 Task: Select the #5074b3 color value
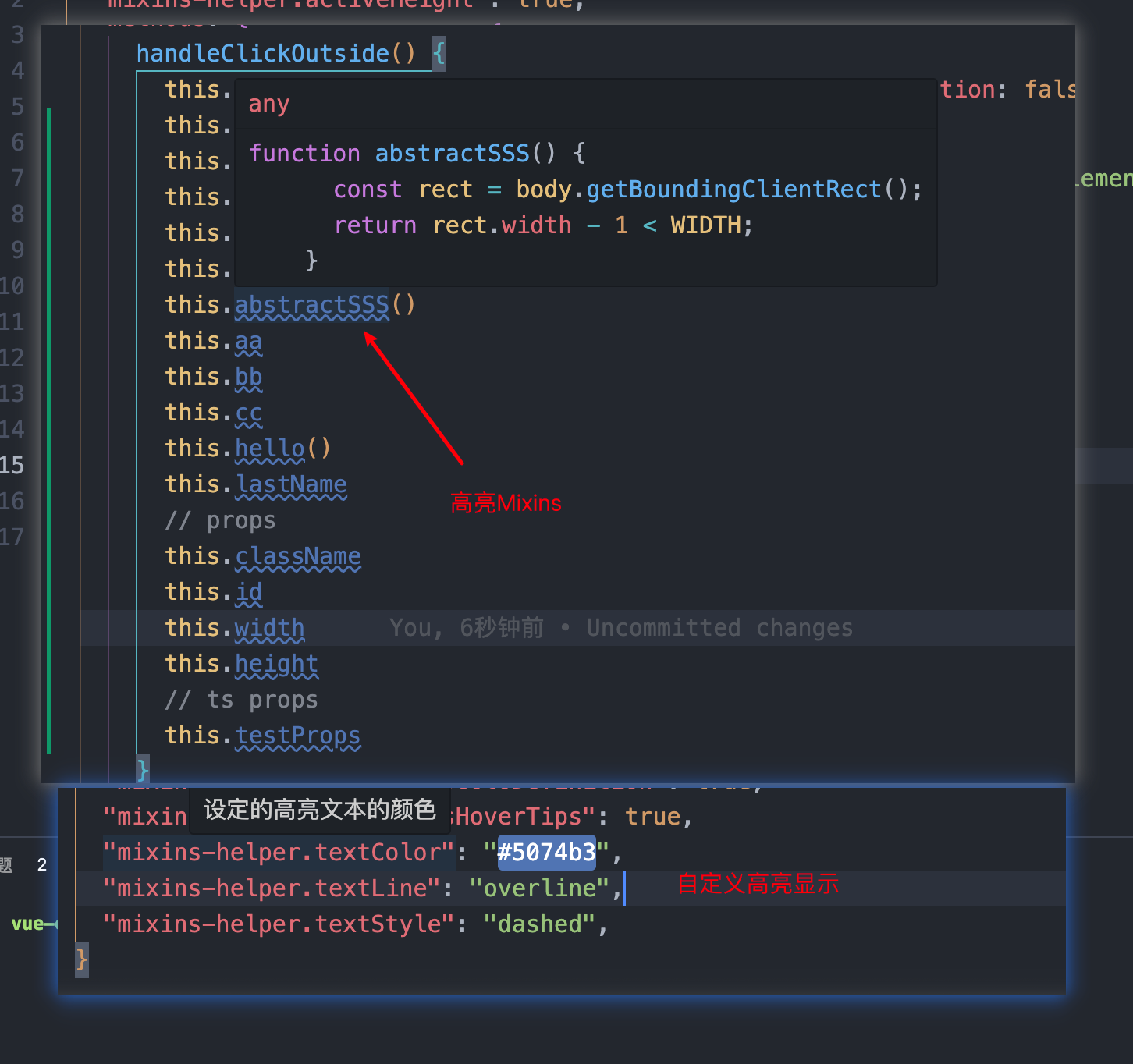pos(546,853)
